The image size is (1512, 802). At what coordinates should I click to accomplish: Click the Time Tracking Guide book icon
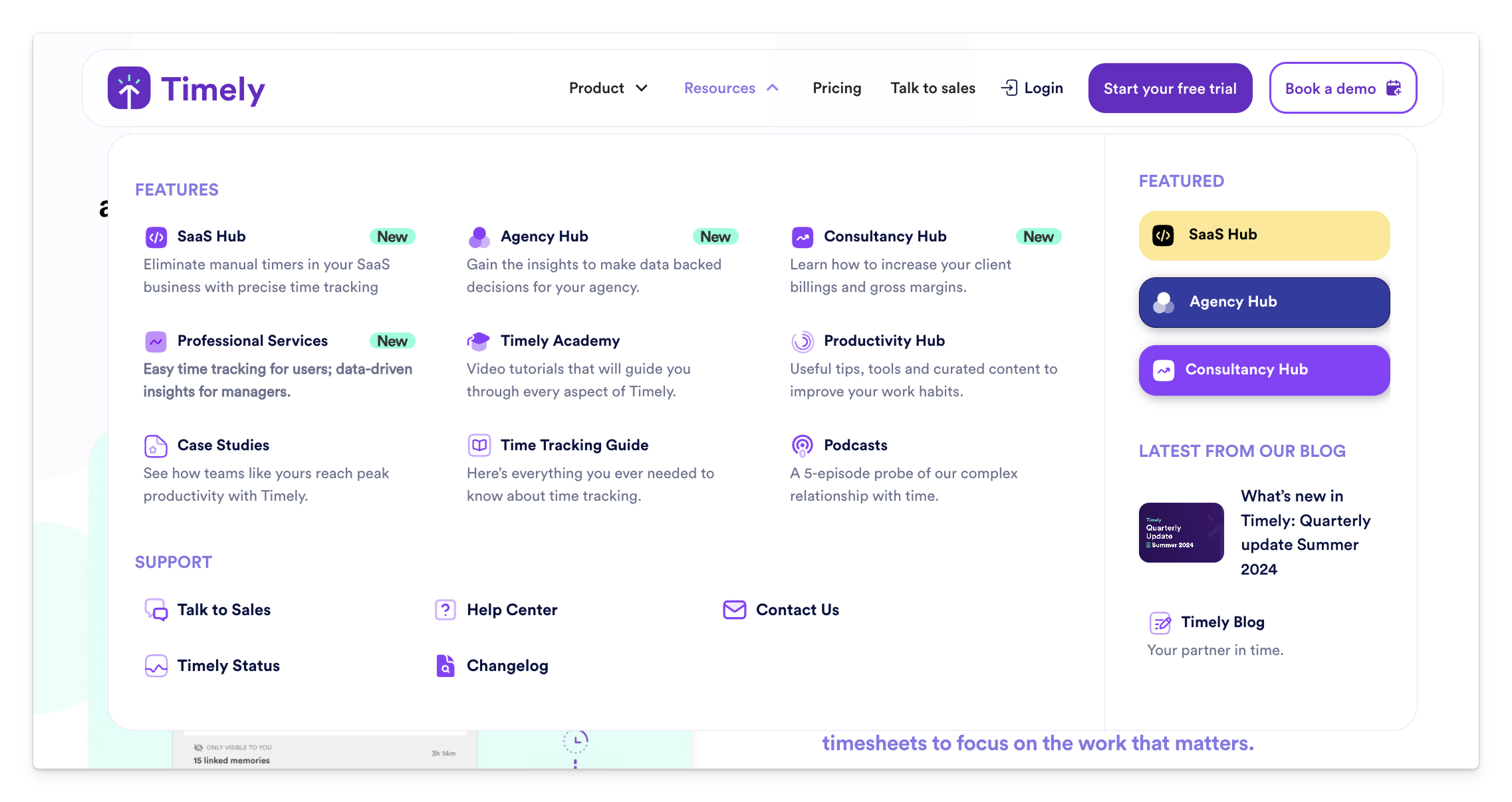click(479, 445)
